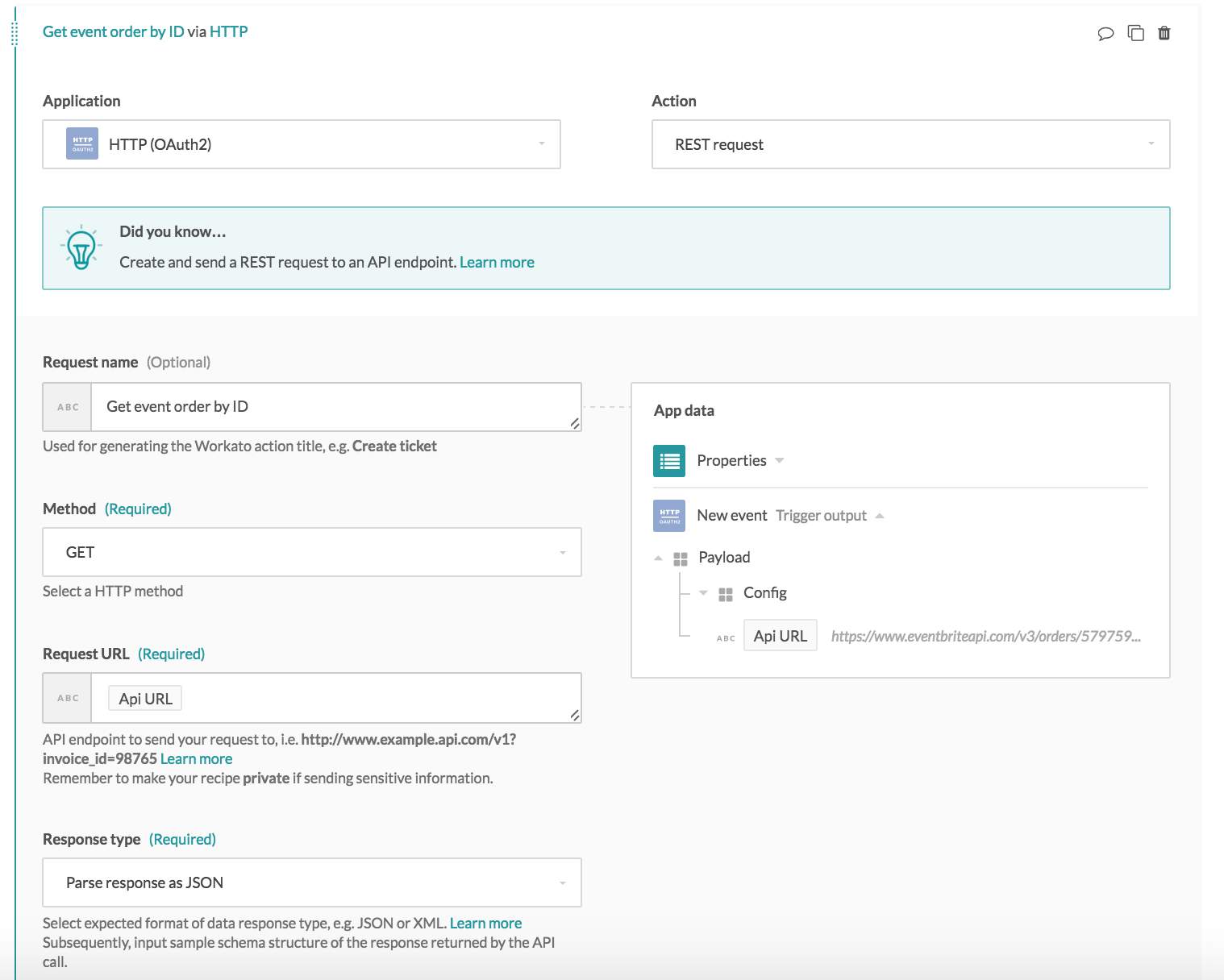Click the Config object grid icon

point(725,594)
